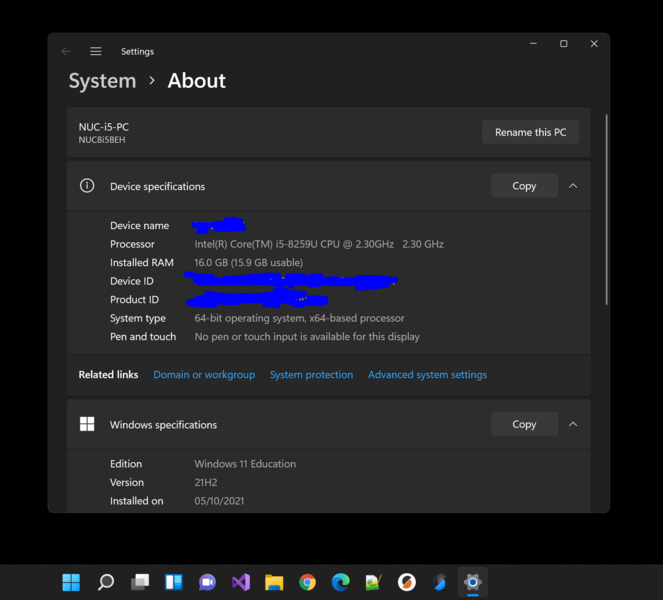The height and width of the screenshot is (600, 663).
Task: Click the 05/10/2021 installed on date
Action: pos(219,501)
